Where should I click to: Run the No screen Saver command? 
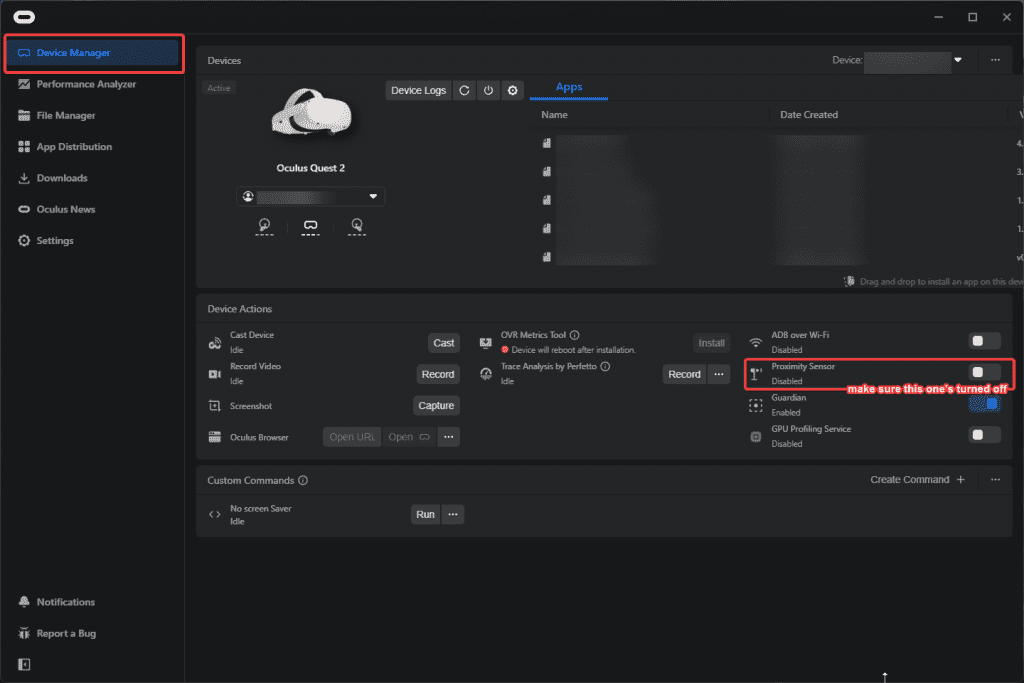[425, 515]
